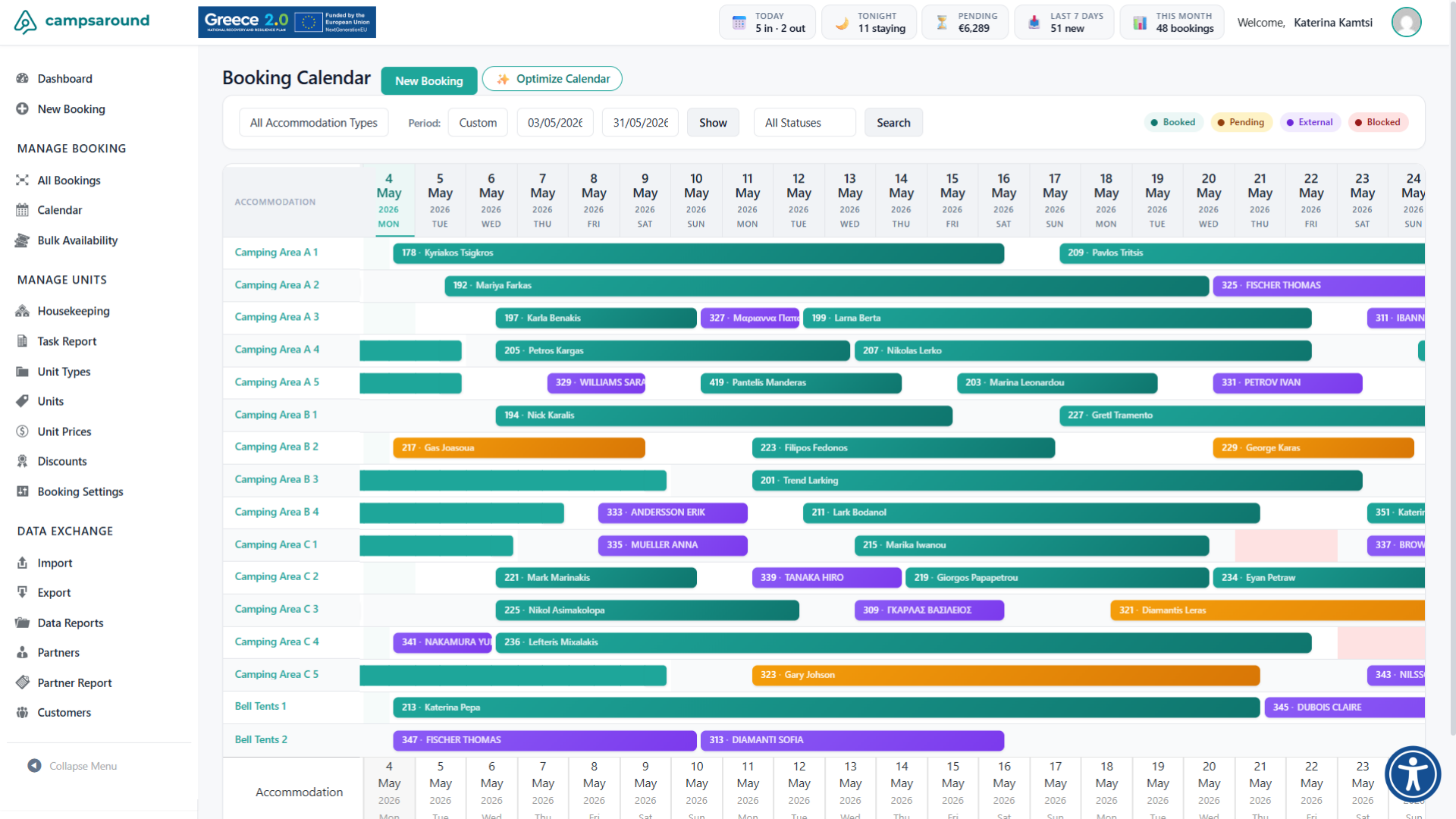This screenshot has height=819, width=1456.
Task: Open Data Reports folder icon
Action: pyautogui.click(x=22, y=623)
